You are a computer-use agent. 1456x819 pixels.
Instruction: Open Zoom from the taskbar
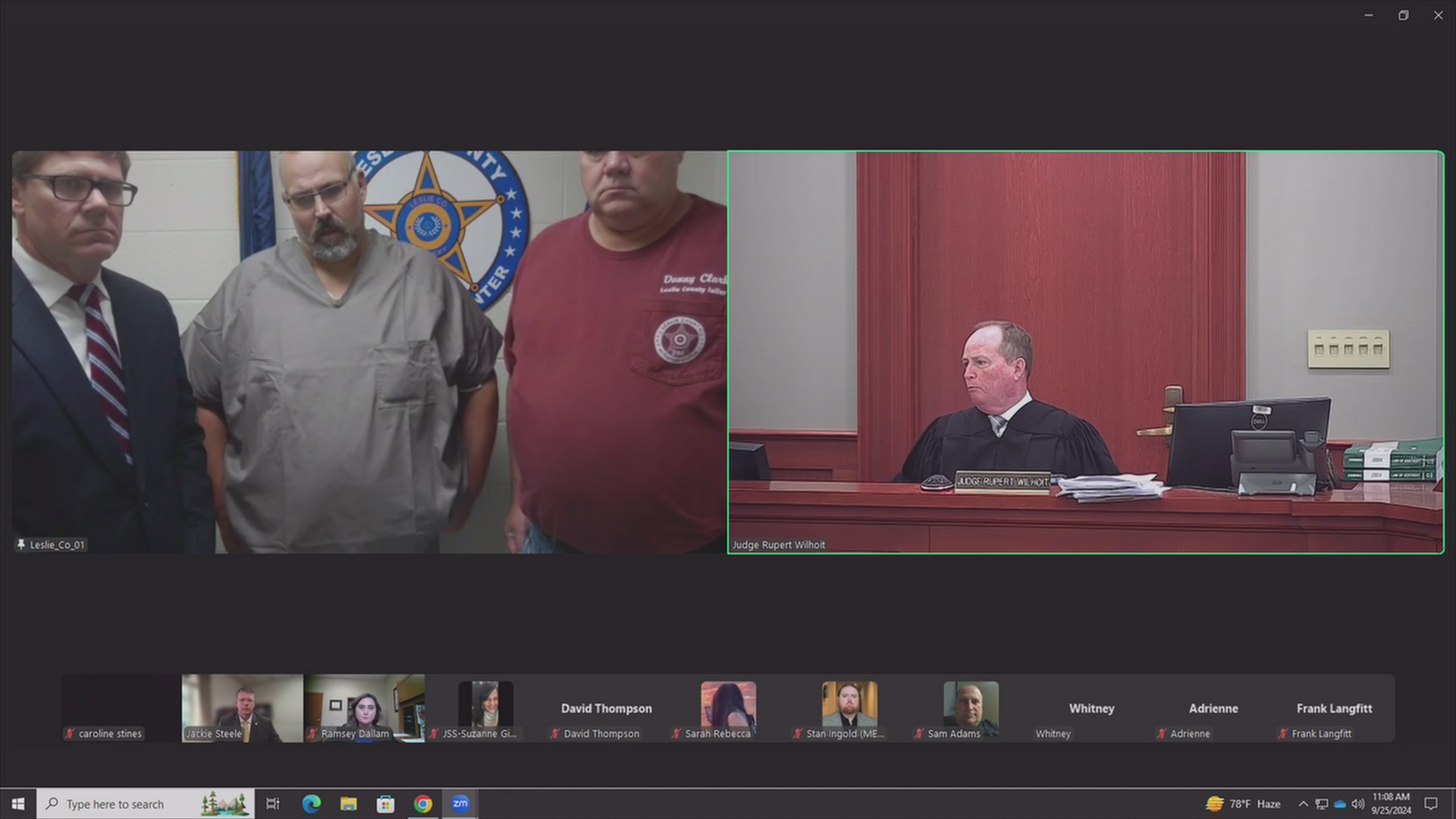pos(460,803)
